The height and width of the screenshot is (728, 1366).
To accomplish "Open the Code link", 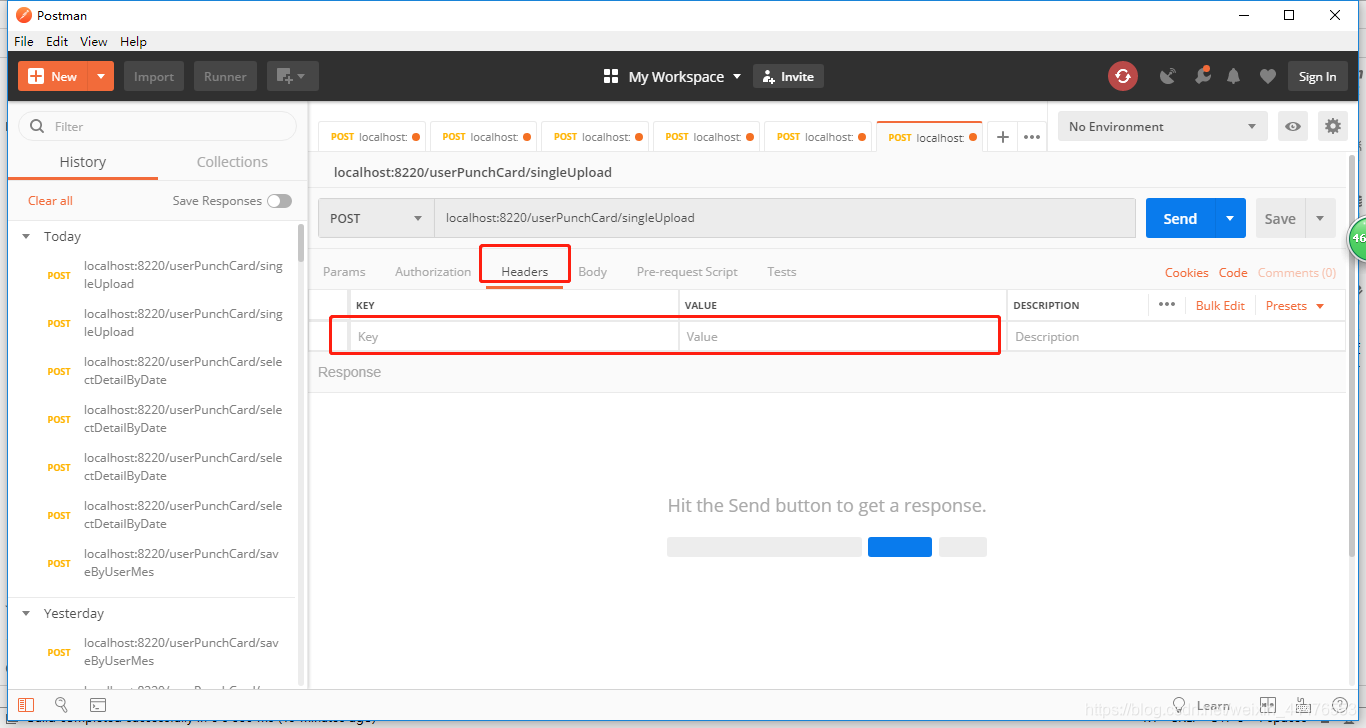I will (1233, 272).
